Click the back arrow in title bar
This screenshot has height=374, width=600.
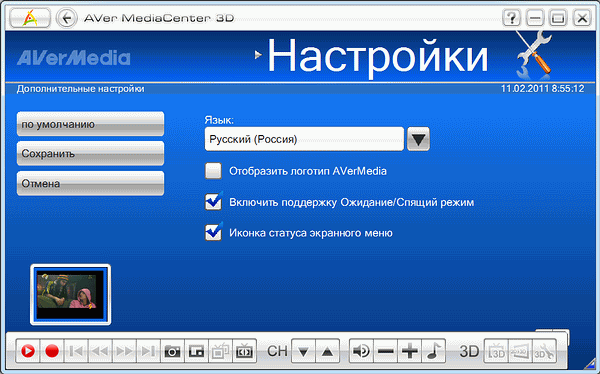point(67,18)
